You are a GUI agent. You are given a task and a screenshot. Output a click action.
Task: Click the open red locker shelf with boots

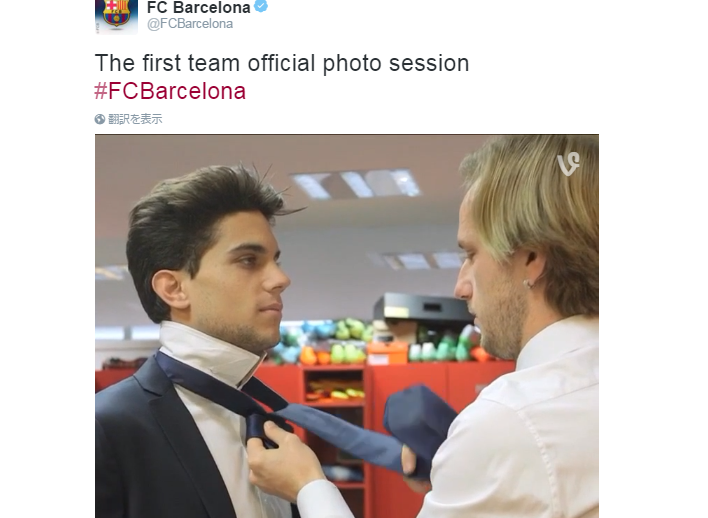(335, 389)
